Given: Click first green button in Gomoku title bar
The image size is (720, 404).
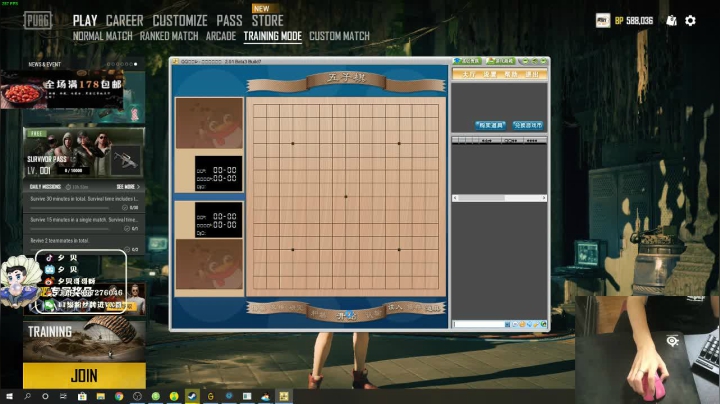Looking at the screenshot, I should pos(467,61).
